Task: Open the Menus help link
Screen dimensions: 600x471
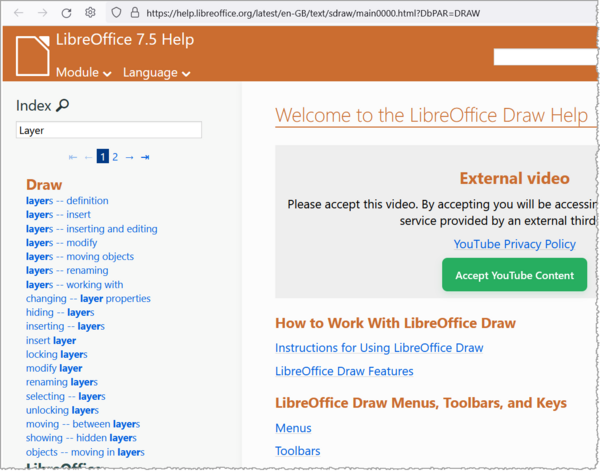Action: point(293,428)
